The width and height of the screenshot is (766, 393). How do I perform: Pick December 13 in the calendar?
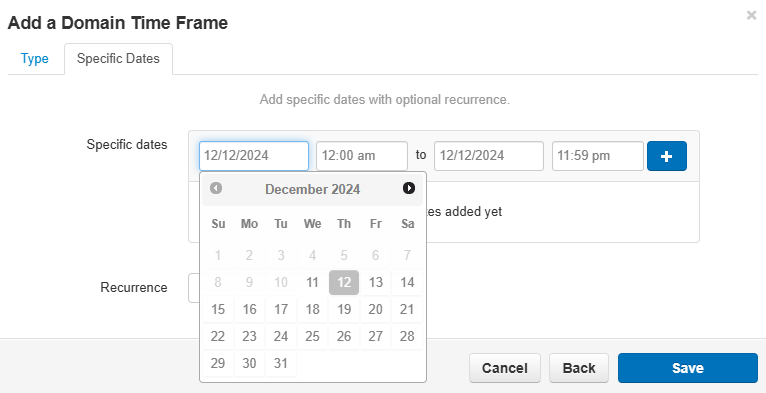376,283
